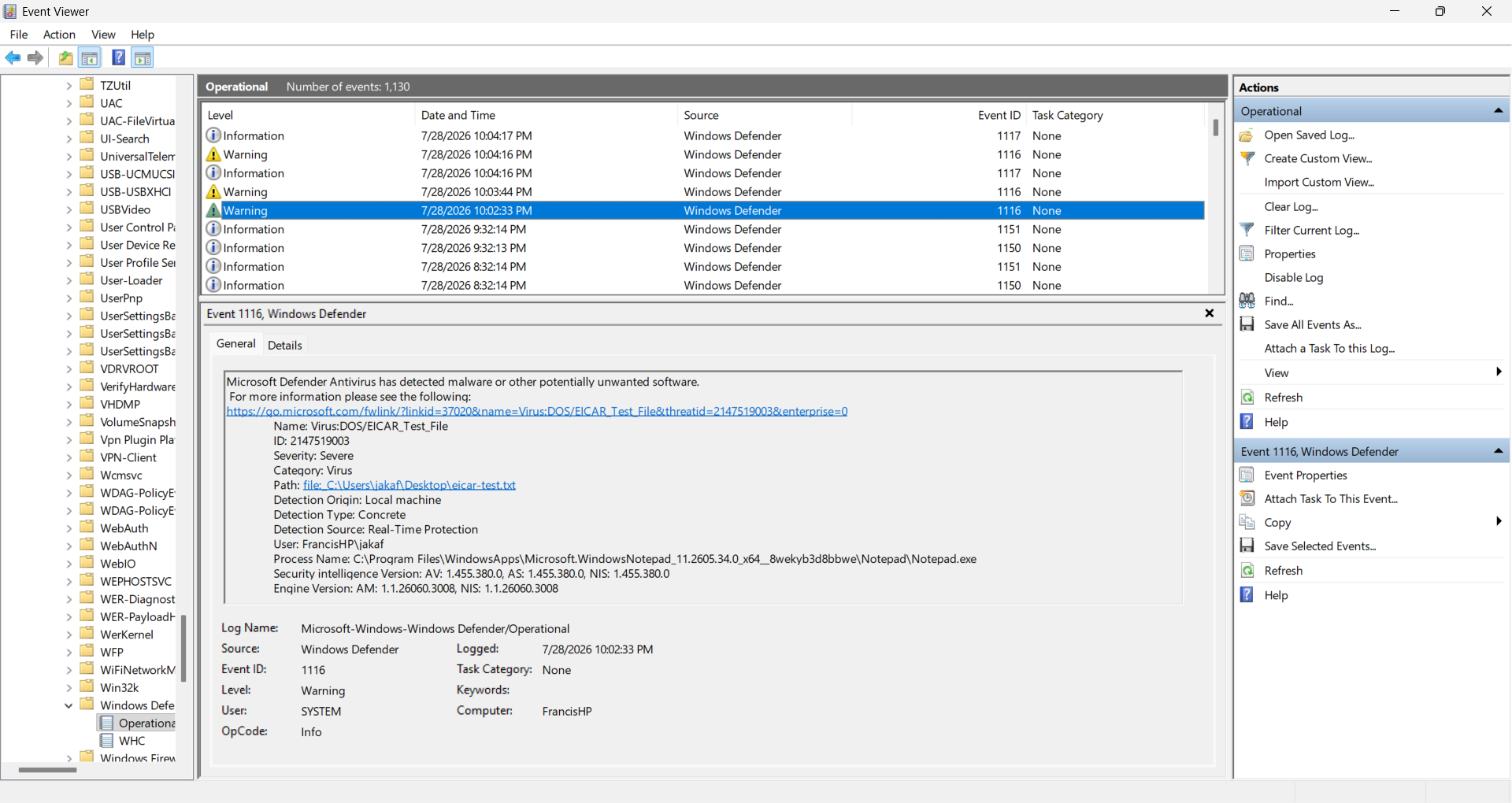
Task: Click the Back arrow in the toolbar
Action: 13,57
